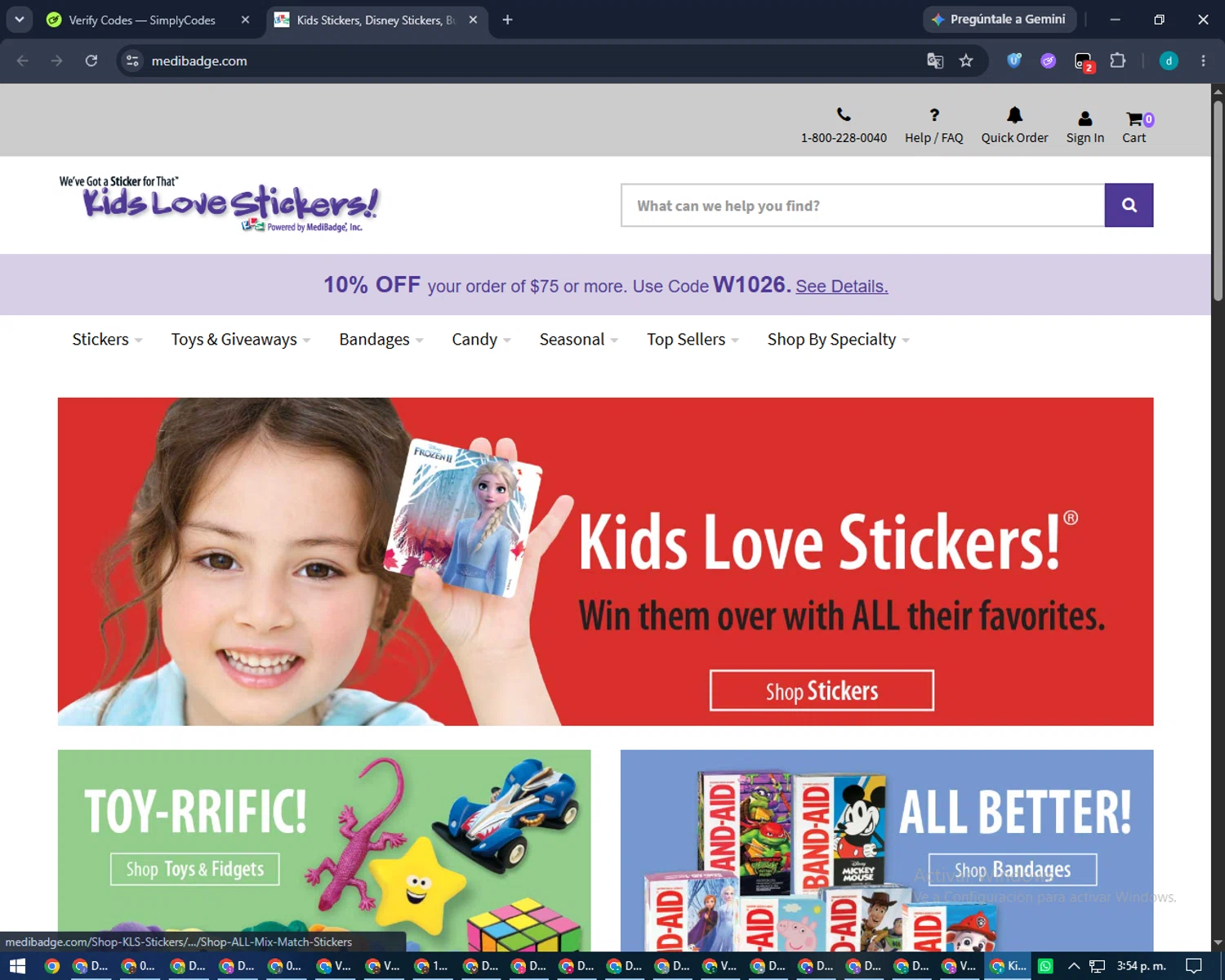Click the Cart text label
The height and width of the screenshot is (980, 1225).
pyautogui.click(x=1134, y=138)
